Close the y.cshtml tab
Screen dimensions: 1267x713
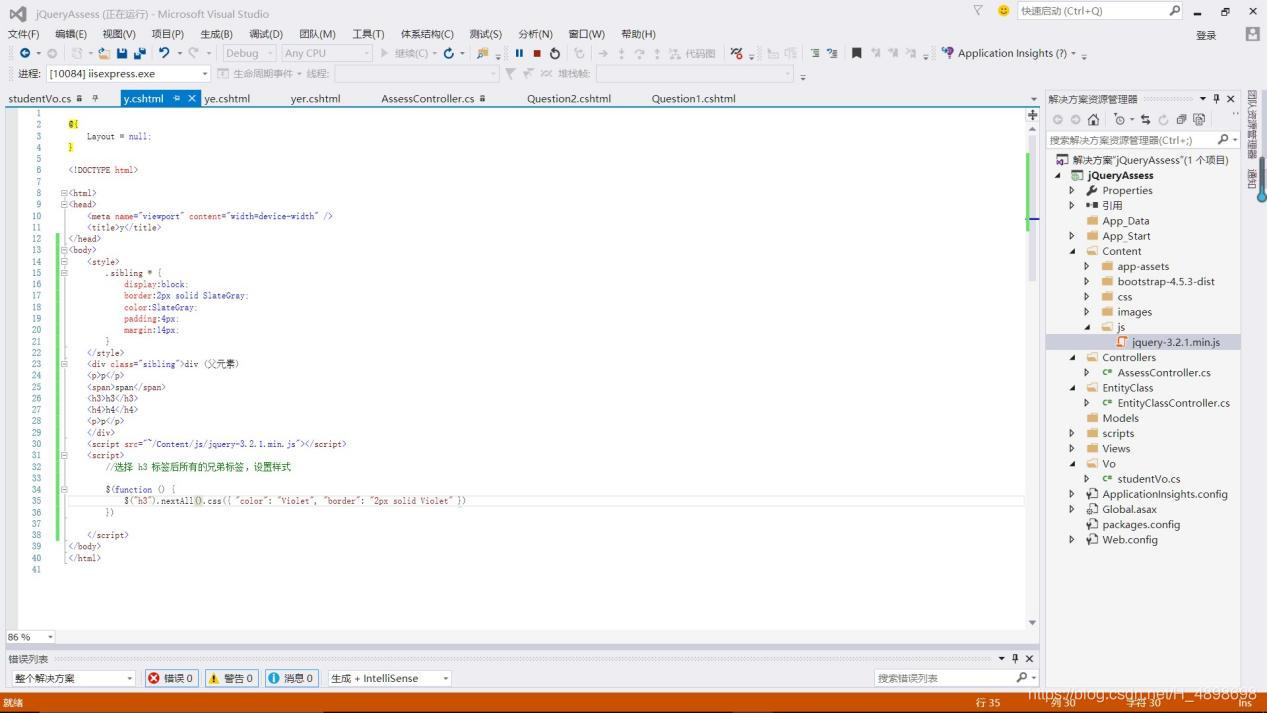(x=192, y=99)
